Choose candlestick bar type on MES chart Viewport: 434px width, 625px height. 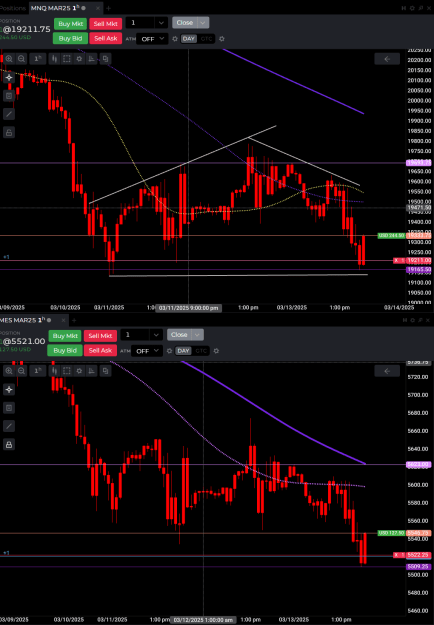pyautogui.click(x=54, y=371)
